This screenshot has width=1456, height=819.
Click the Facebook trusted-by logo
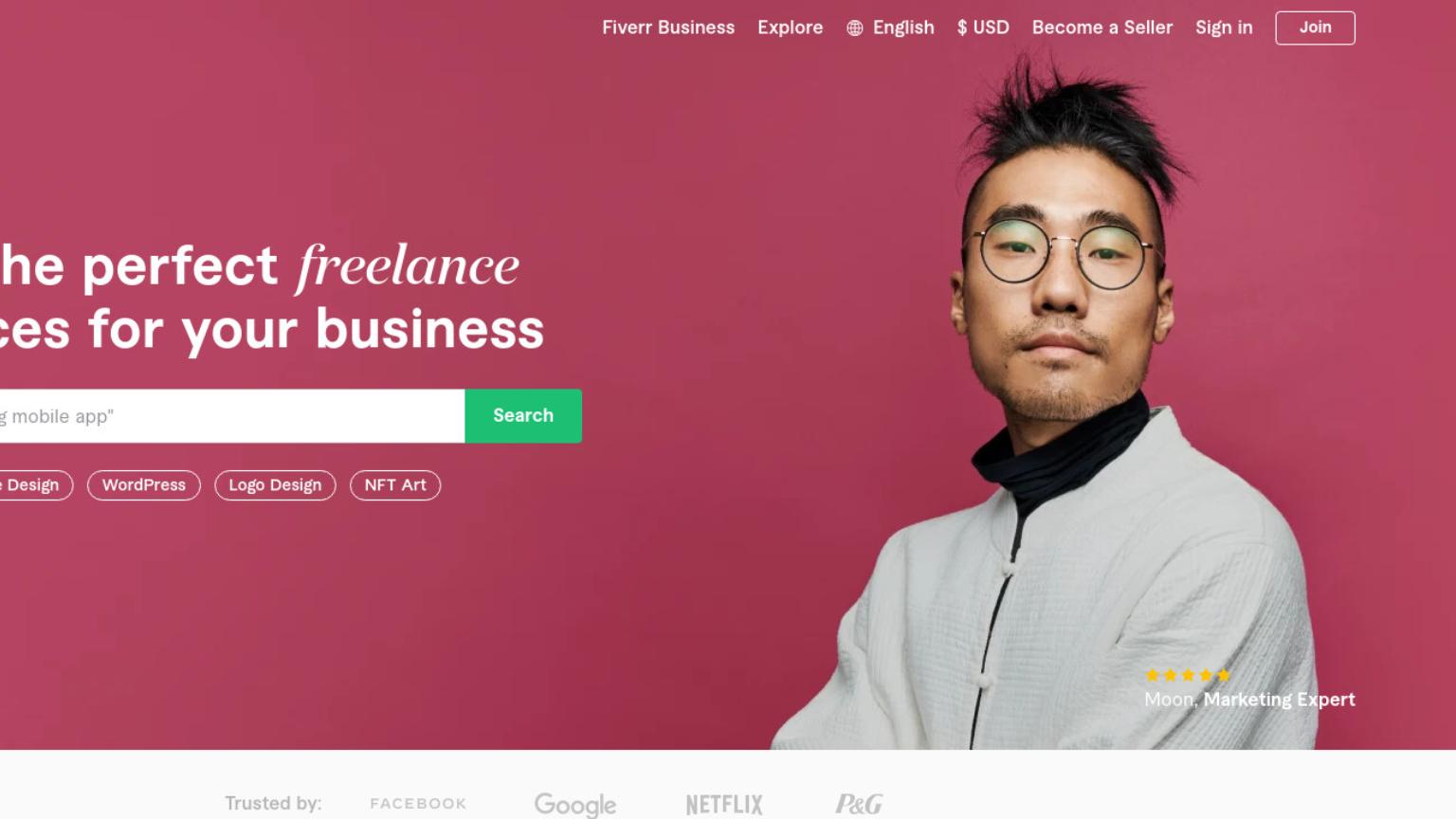[418, 804]
